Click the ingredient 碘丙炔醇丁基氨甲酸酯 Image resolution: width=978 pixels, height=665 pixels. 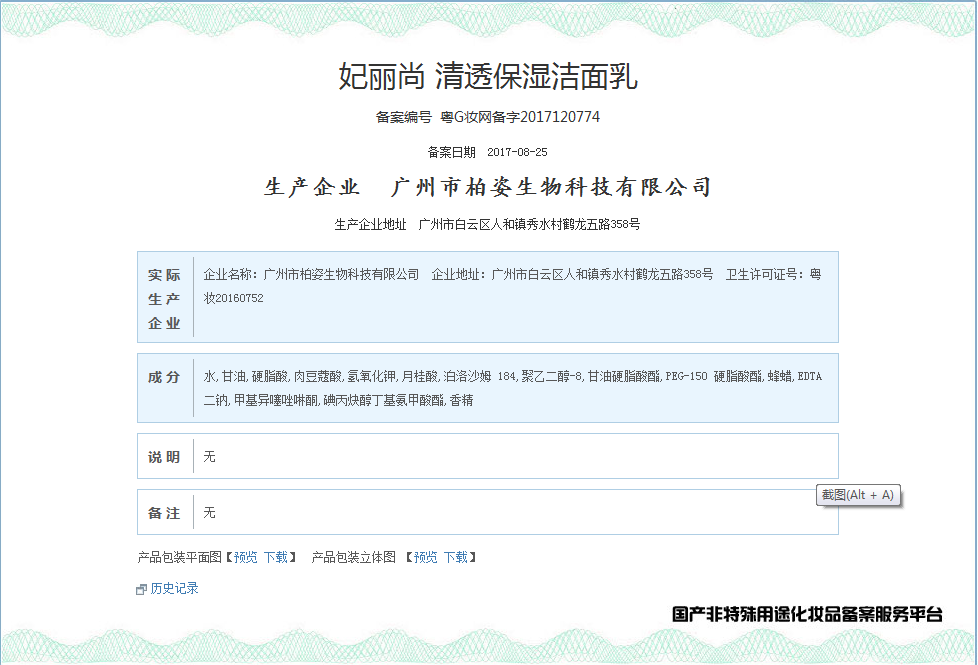click(384, 400)
